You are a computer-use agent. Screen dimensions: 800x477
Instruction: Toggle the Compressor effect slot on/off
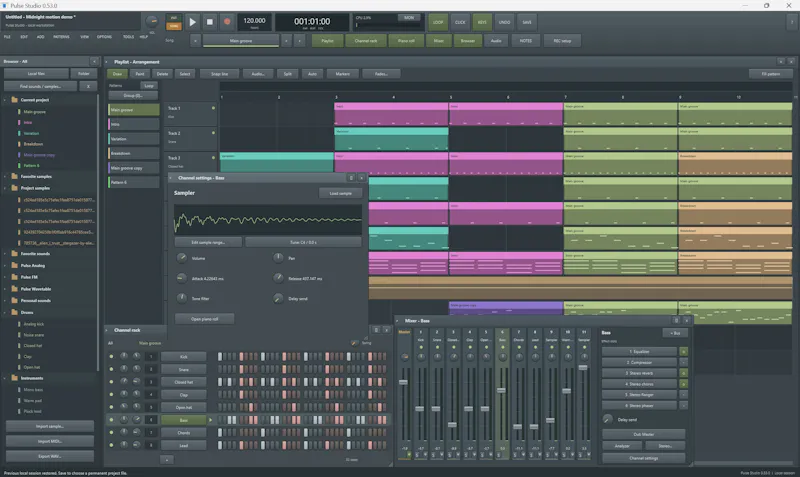(684, 362)
